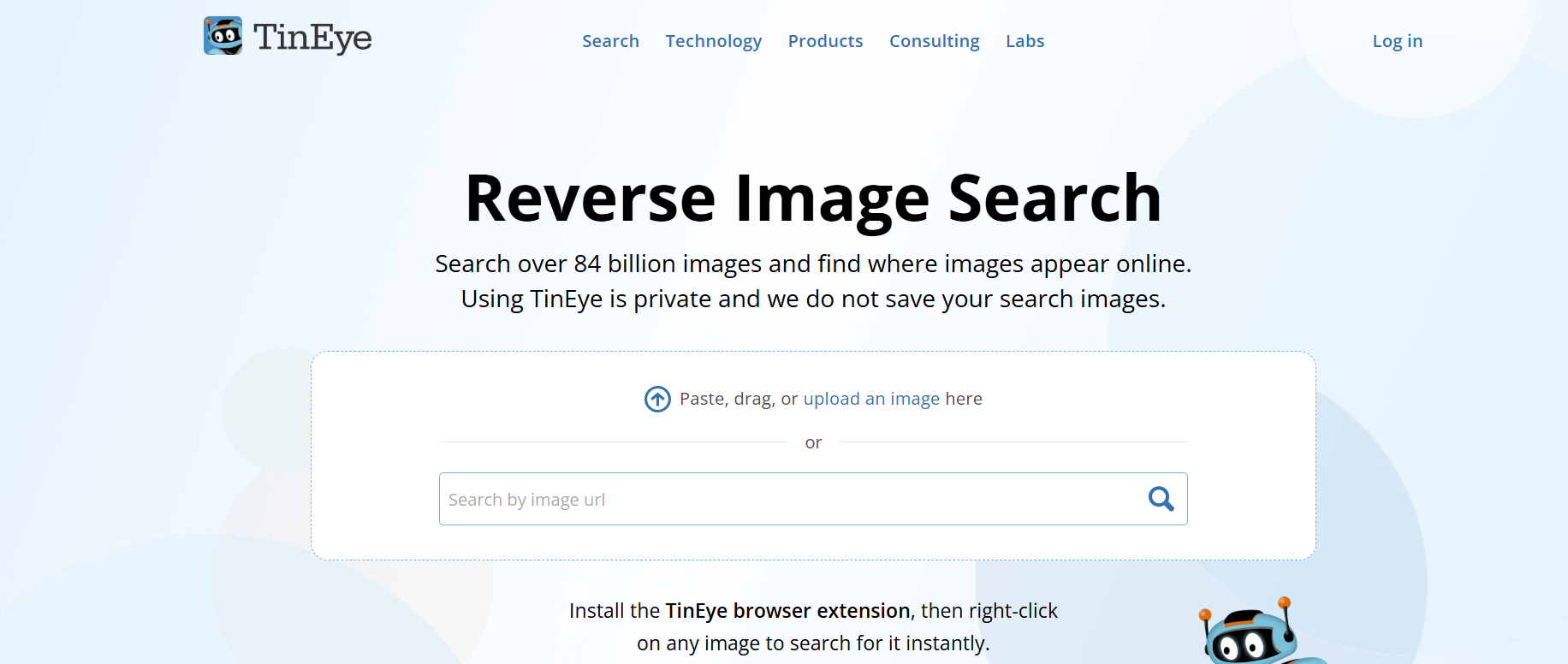Viewport: 1568px width, 664px height.
Task: Click the magnifying glass search icon
Action: click(1161, 499)
